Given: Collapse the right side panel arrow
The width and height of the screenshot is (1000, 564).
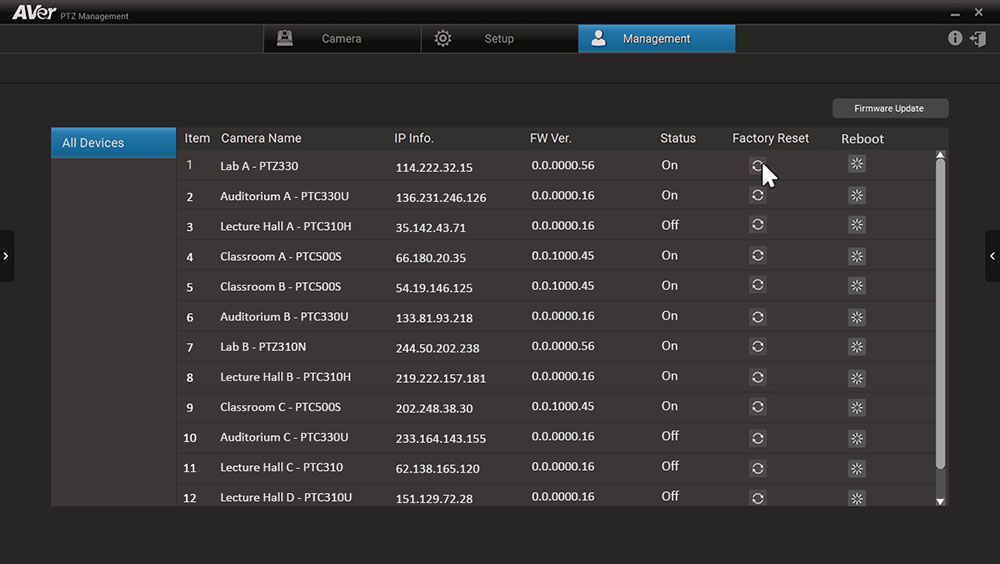Looking at the screenshot, I should pos(992,256).
